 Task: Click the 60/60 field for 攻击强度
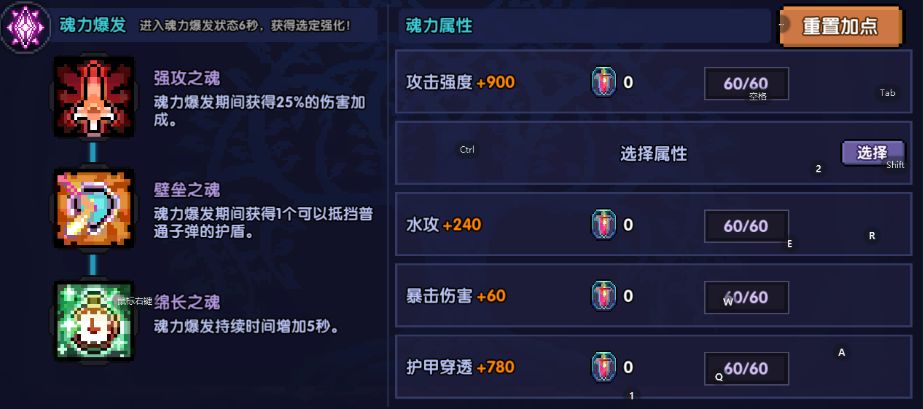pos(746,84)
